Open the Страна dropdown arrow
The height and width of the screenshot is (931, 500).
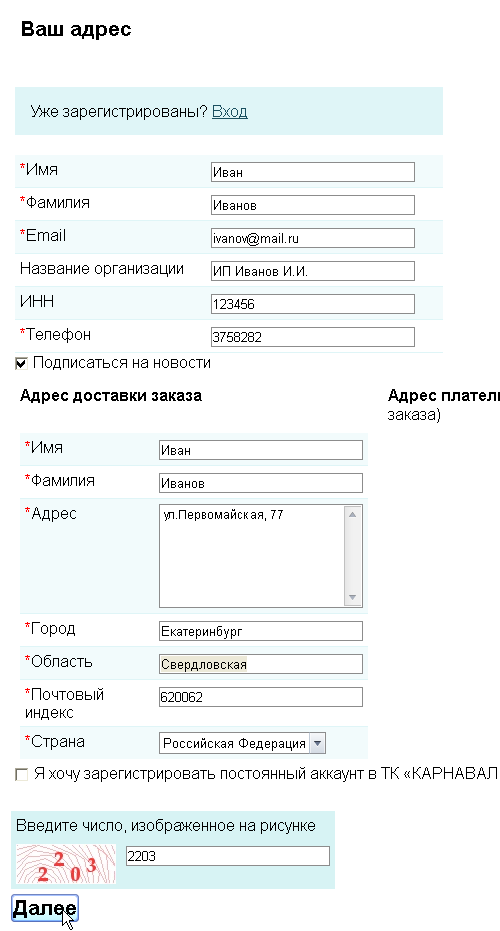pyautogui.click(x=318, y=743)
